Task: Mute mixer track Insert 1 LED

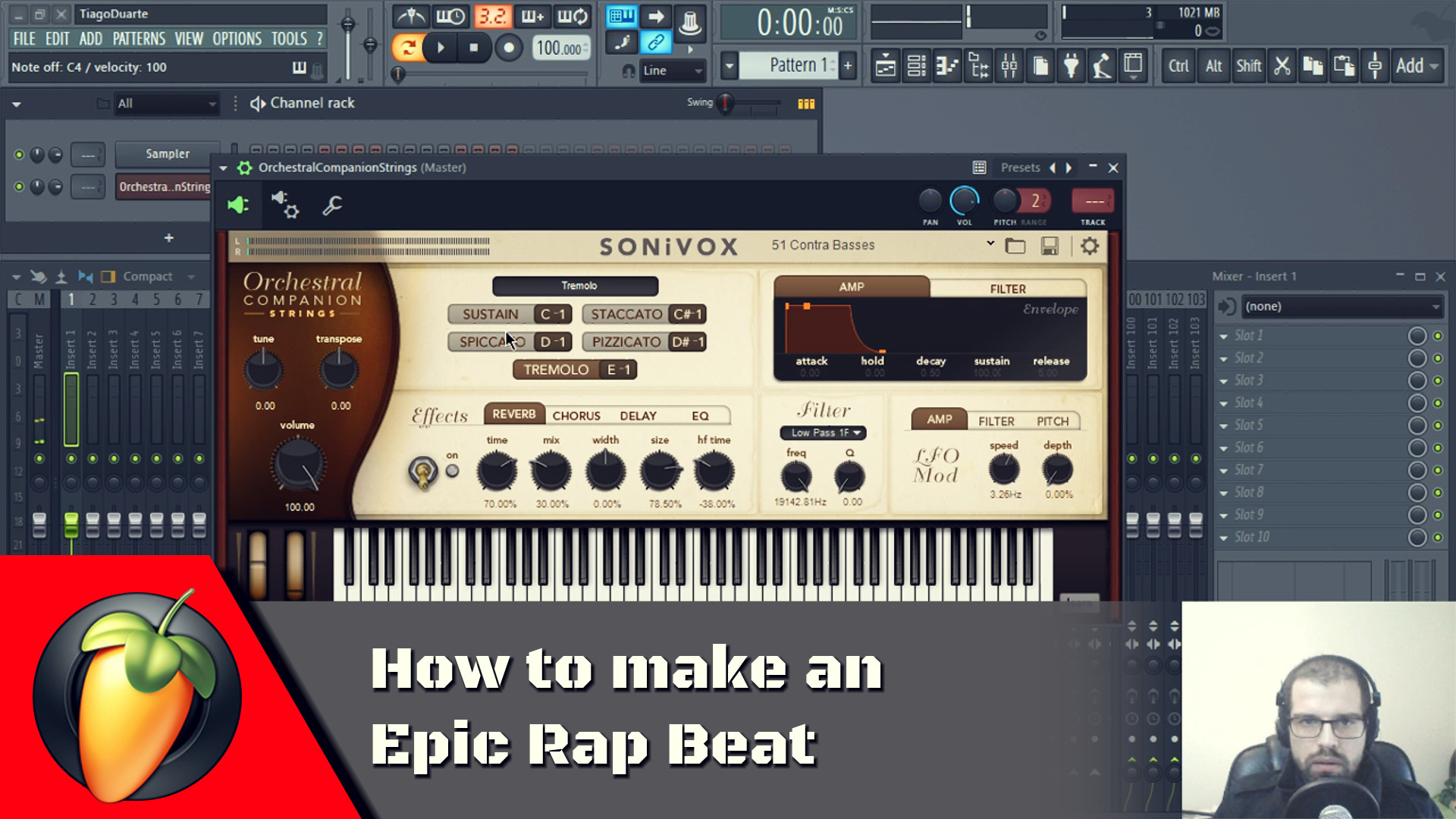Action: pyautogui.click(x=71, y=459)
